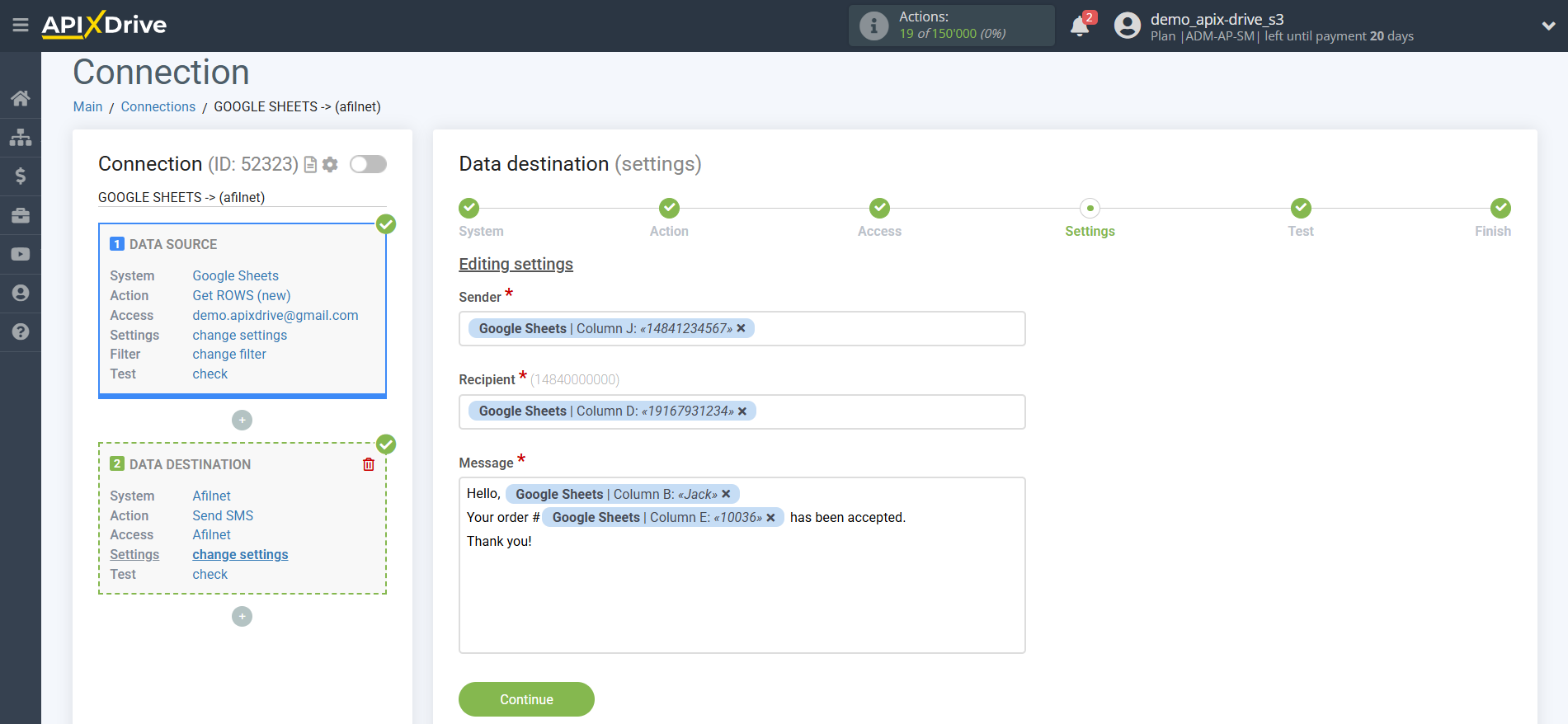Click the notifications bell icon
Viewport: 1568px width, 724px height.
1080,26
